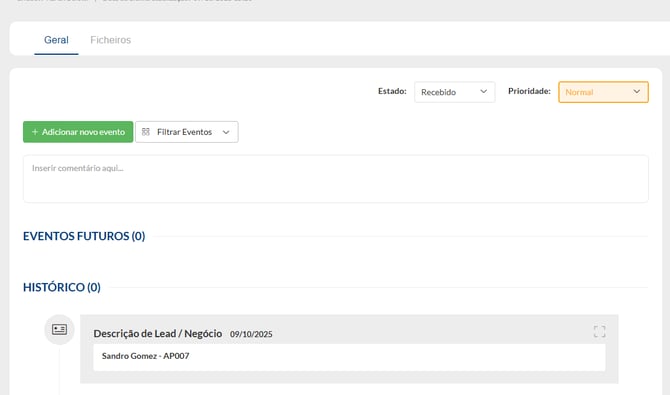Open the Ficheiros tab
The width and height of the screenshot is (670, 395).
point(110,40)
